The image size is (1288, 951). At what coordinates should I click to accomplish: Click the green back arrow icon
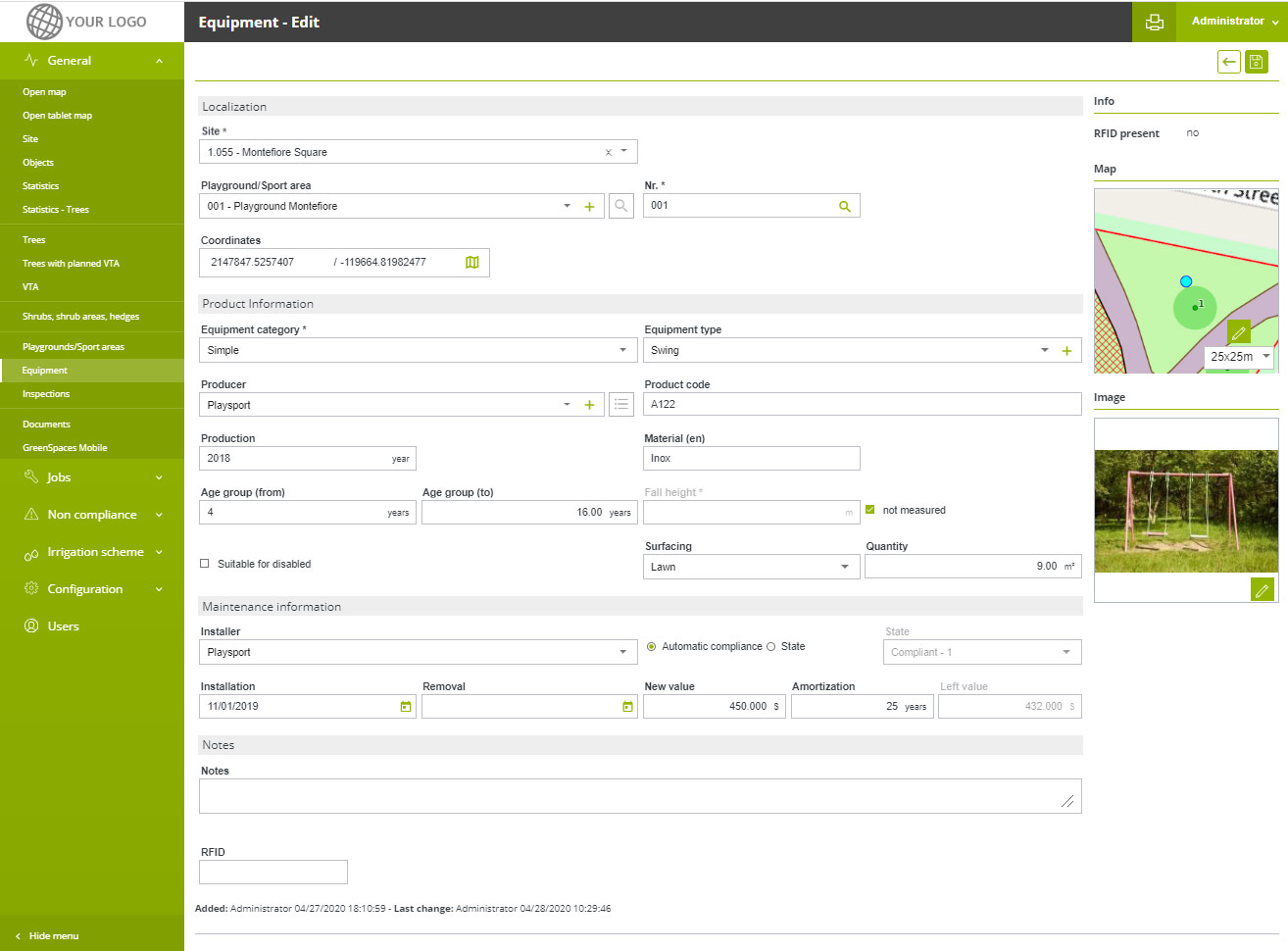click(x=1228, y=62)
